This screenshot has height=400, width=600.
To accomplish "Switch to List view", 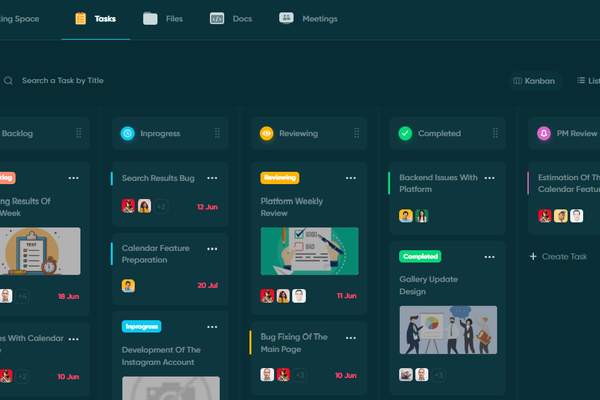I will click(x=588, y=81).
